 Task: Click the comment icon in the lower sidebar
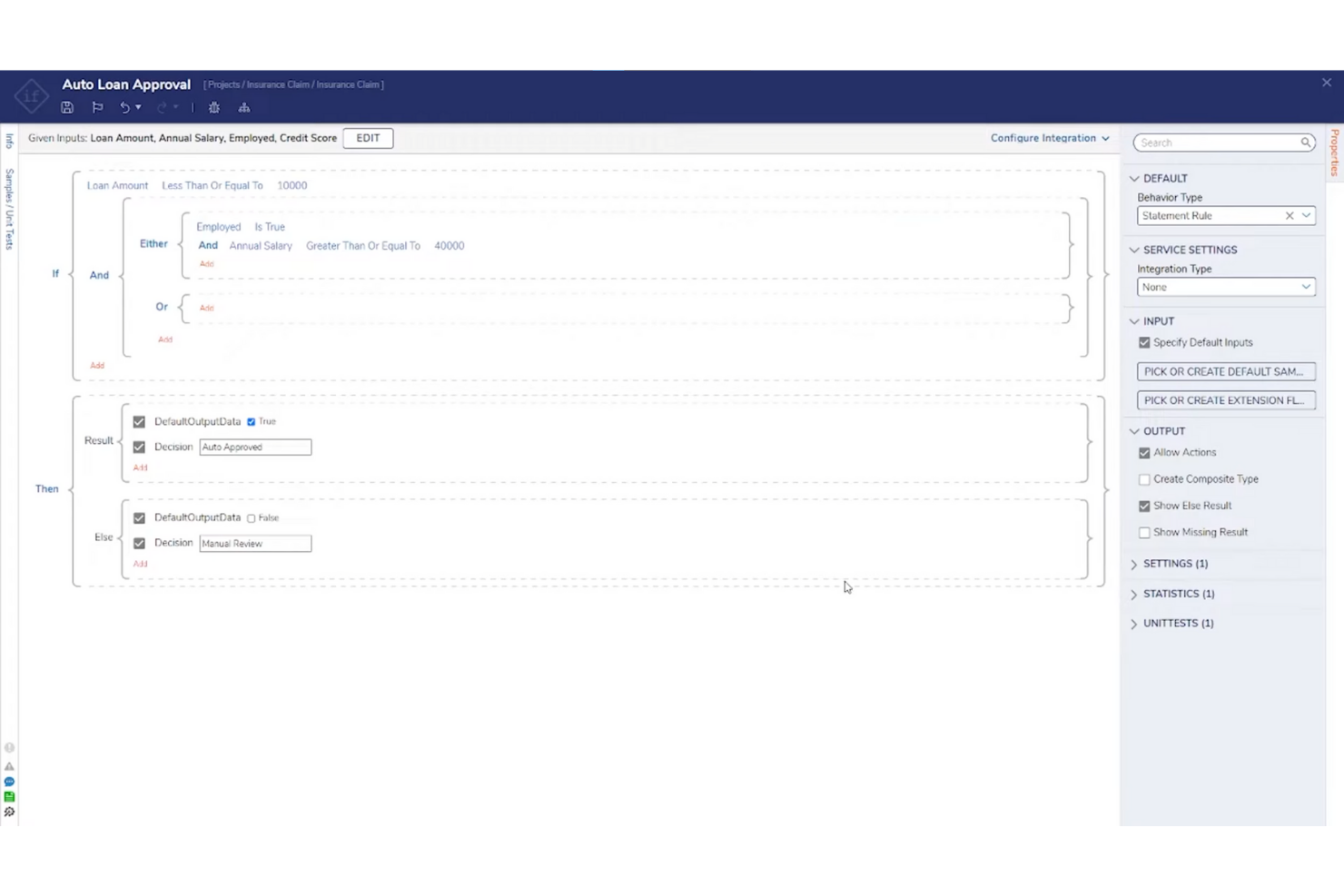coord(10,781)
